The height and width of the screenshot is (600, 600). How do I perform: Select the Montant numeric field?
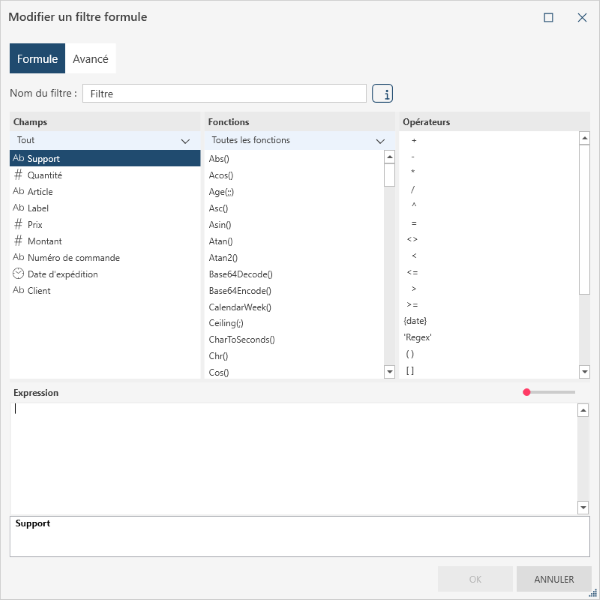pyautogui.click(x=44, y=241)
